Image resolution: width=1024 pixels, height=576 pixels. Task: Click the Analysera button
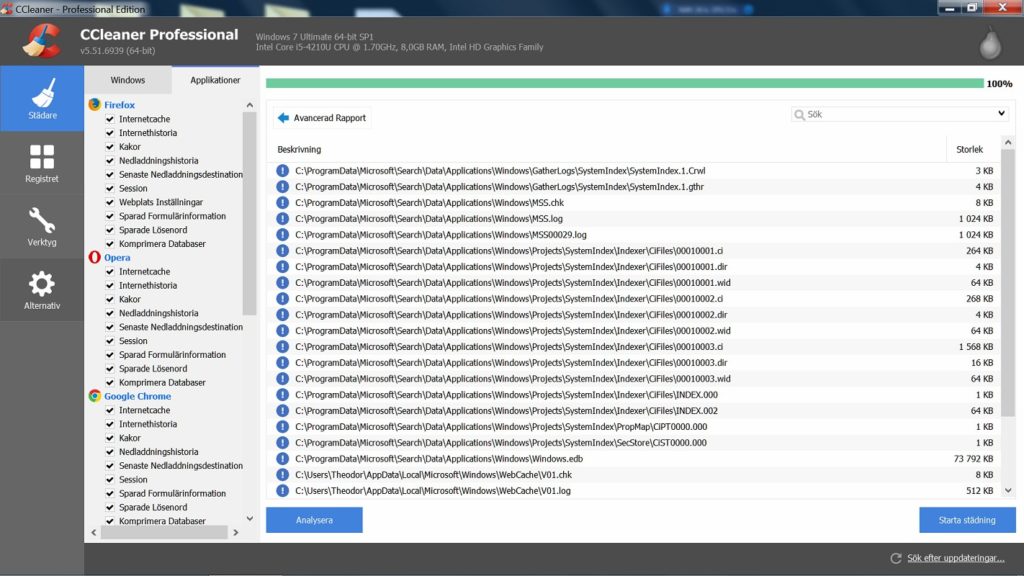pyautogui.click(x=314, y=520)
